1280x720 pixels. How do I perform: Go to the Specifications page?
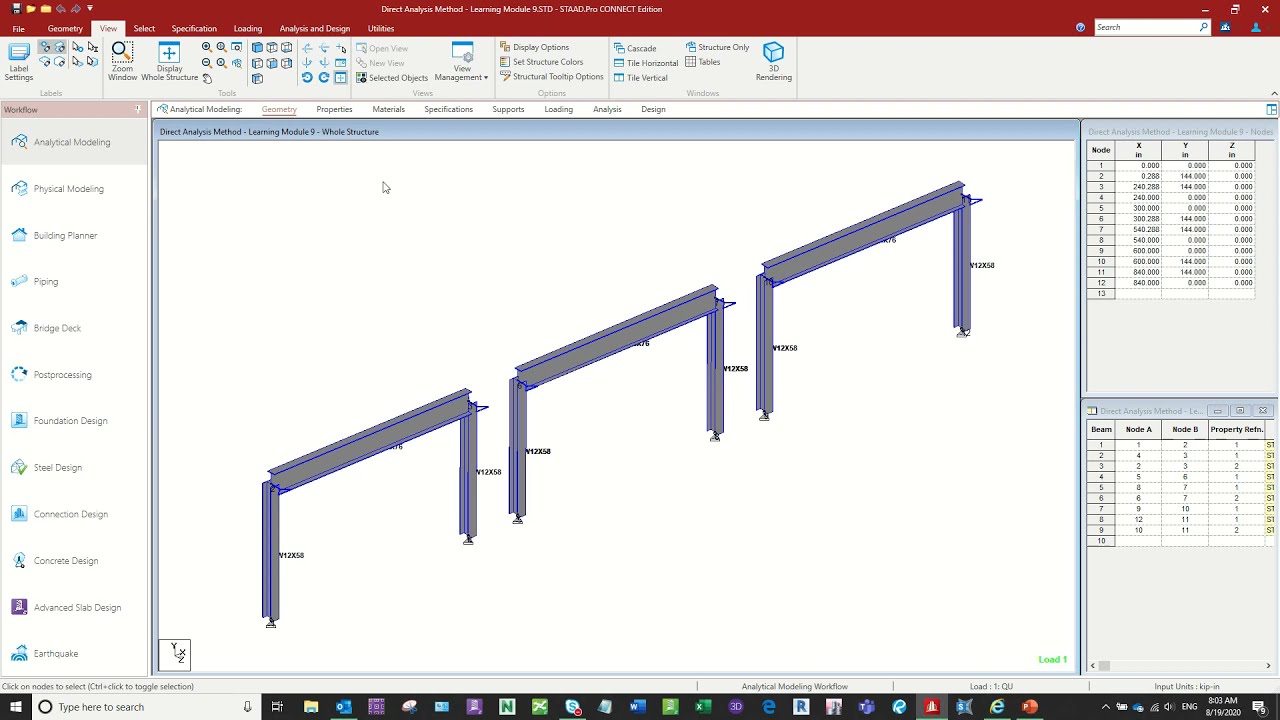coord(448,109)
